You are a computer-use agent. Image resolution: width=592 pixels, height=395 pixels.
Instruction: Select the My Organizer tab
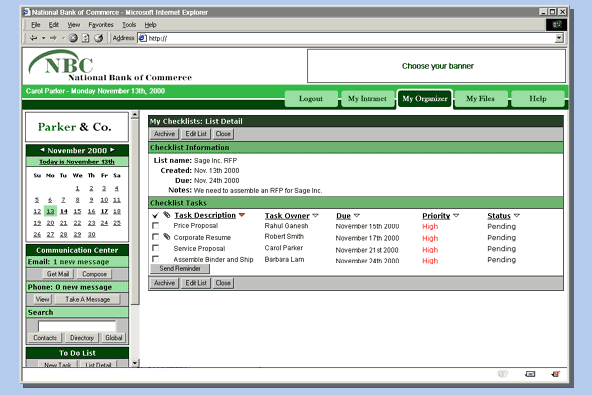[424, 99]
